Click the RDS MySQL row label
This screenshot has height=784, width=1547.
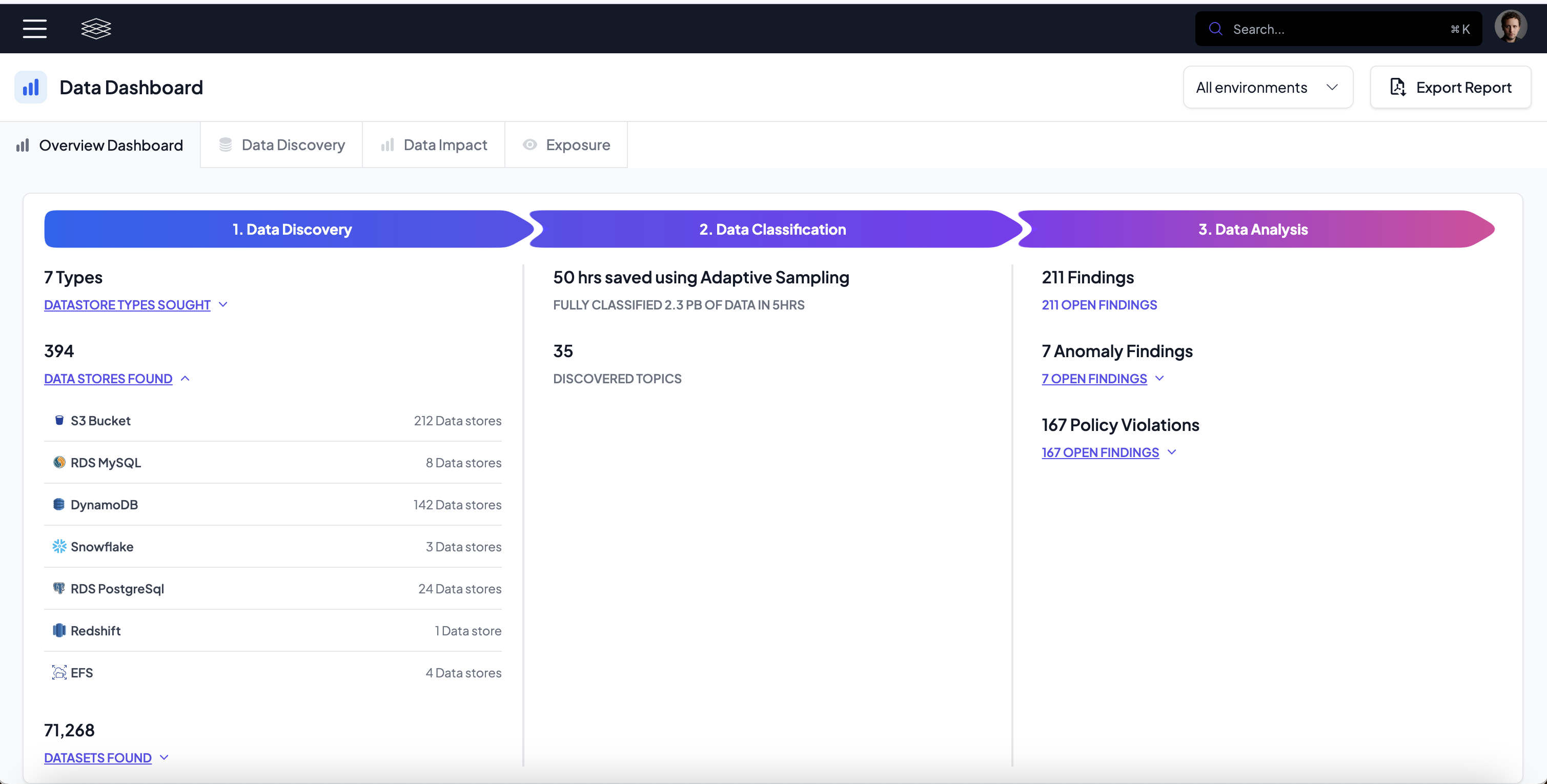(x=106, y=463)
